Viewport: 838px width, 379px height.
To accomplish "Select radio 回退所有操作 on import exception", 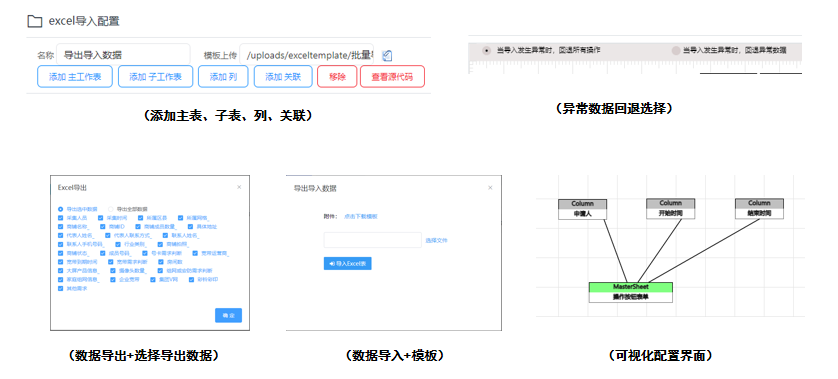I will click(x=486, y=51).
